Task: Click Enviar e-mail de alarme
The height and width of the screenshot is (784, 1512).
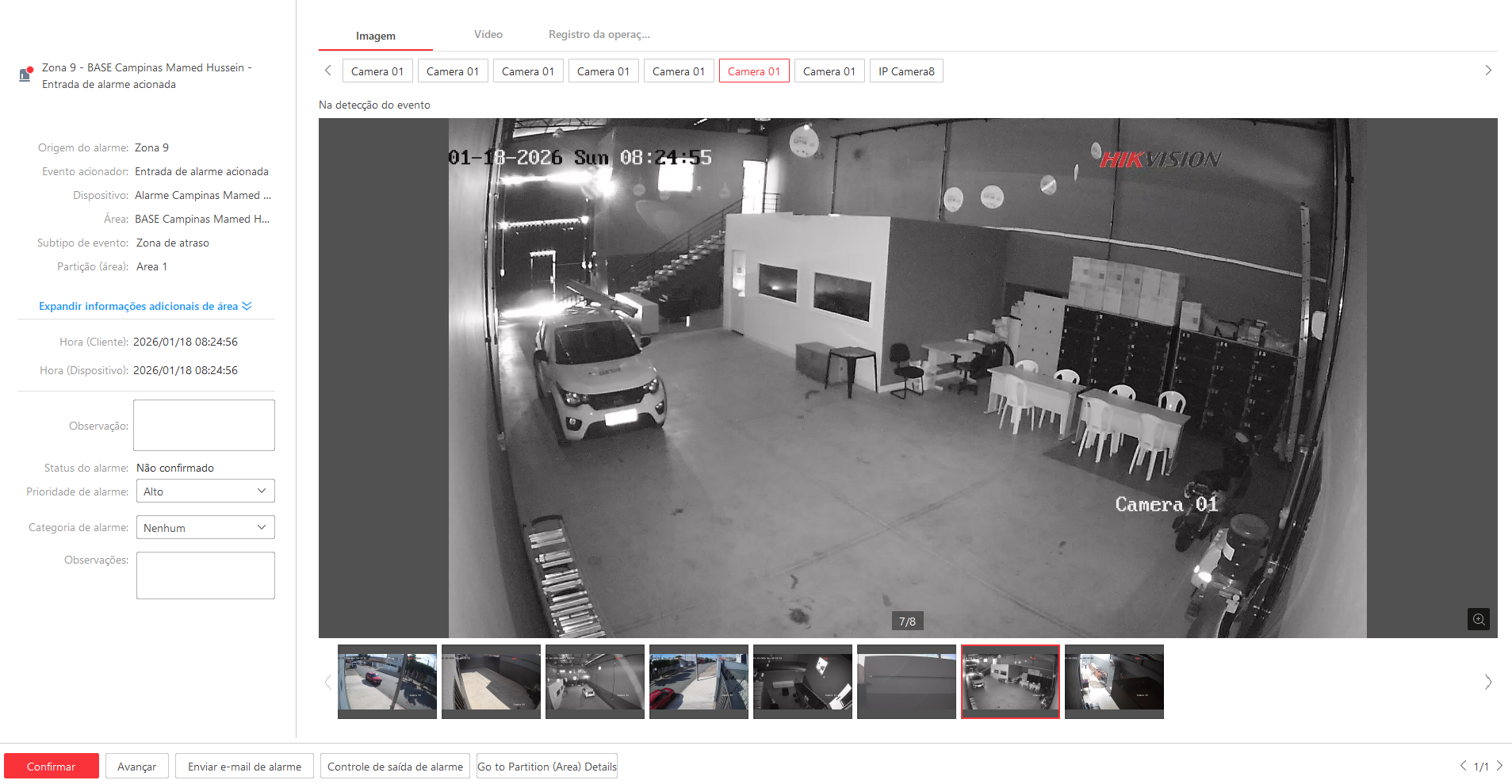Action: click(x=244, y=767)
